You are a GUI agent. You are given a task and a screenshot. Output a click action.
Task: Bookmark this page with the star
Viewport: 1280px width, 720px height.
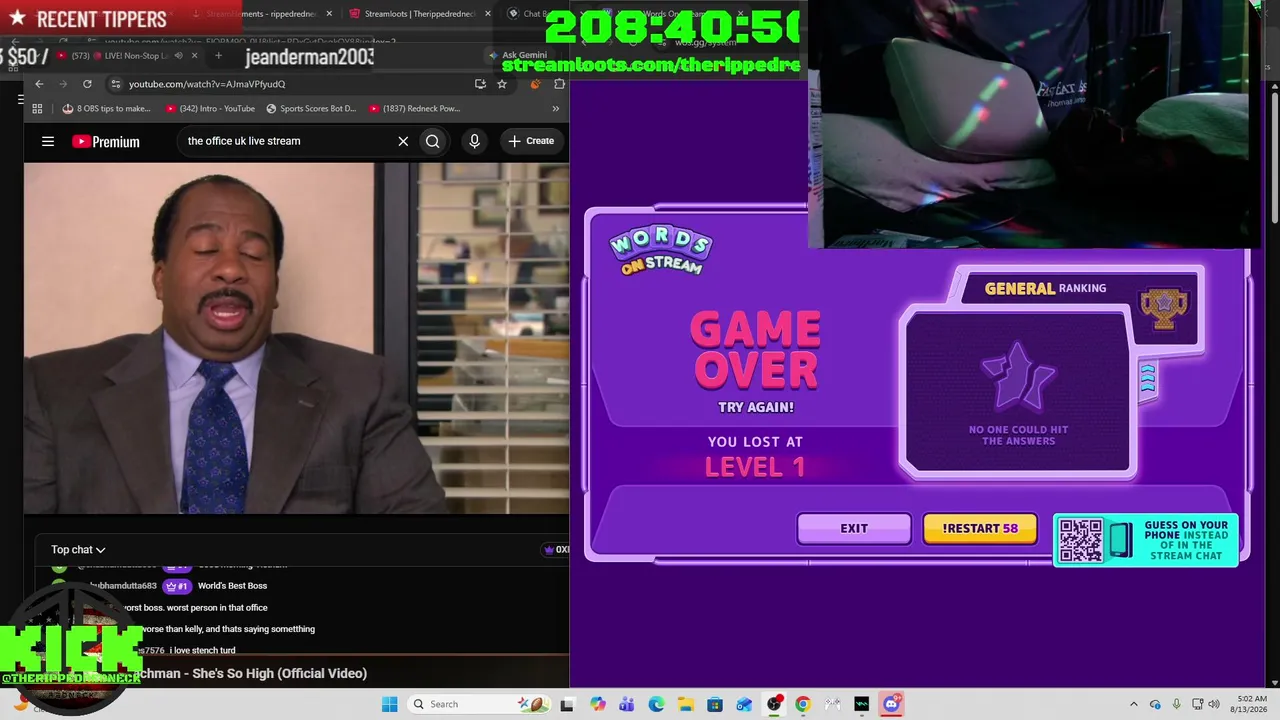[x=502, y=84]
